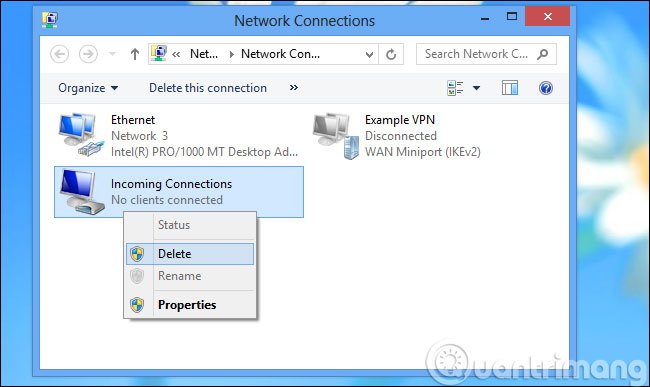This screenshot has height=387, width=650.
Task: Click 'No clients connected' status text
Action: (167, 200)
